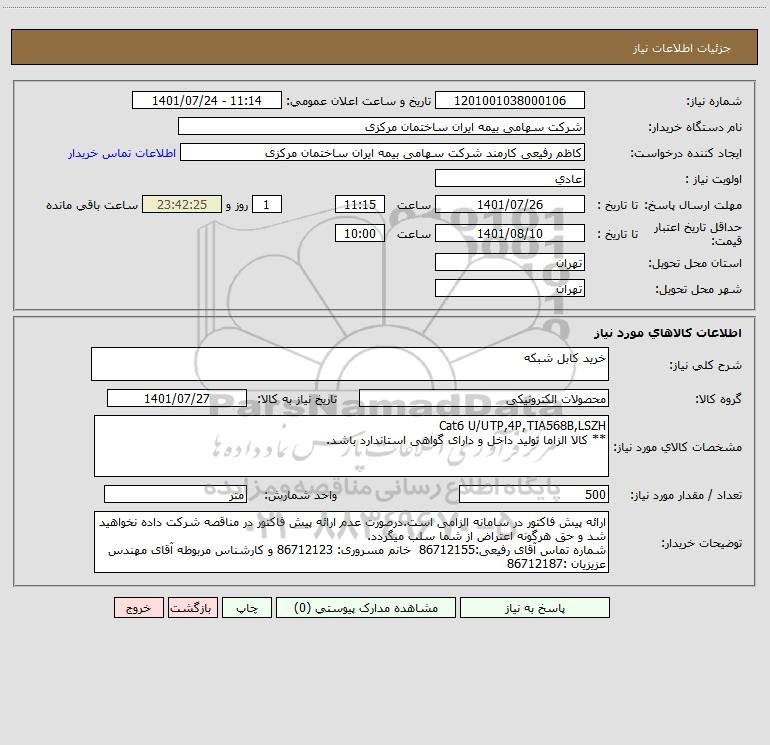Click announcement date field 1401/07/24 - 11:14

click(x=207, y=100)
